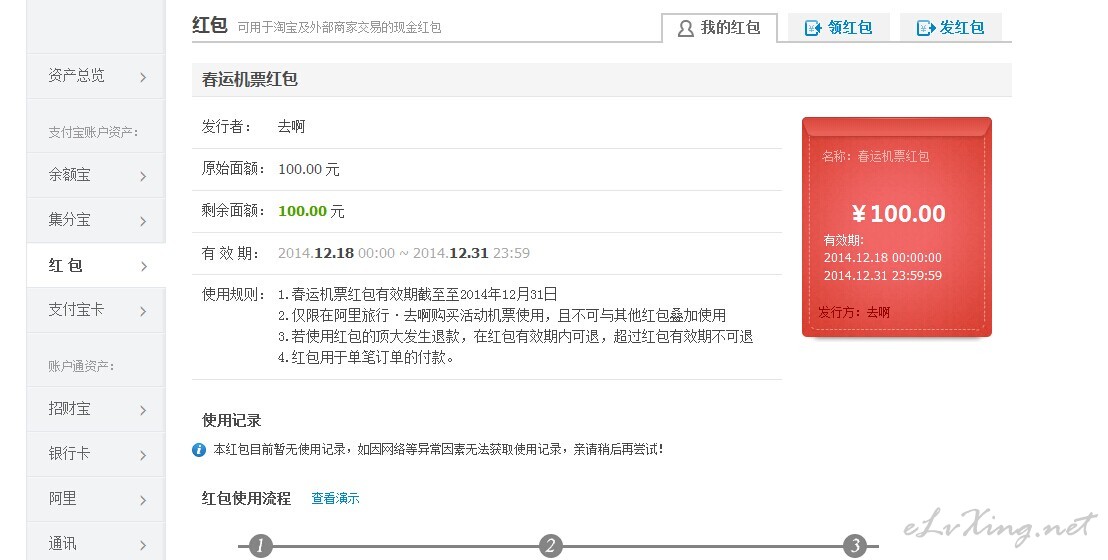Click the 查看演示 link
This screenshot has width=1108, height=560.
tap(335, 498)
